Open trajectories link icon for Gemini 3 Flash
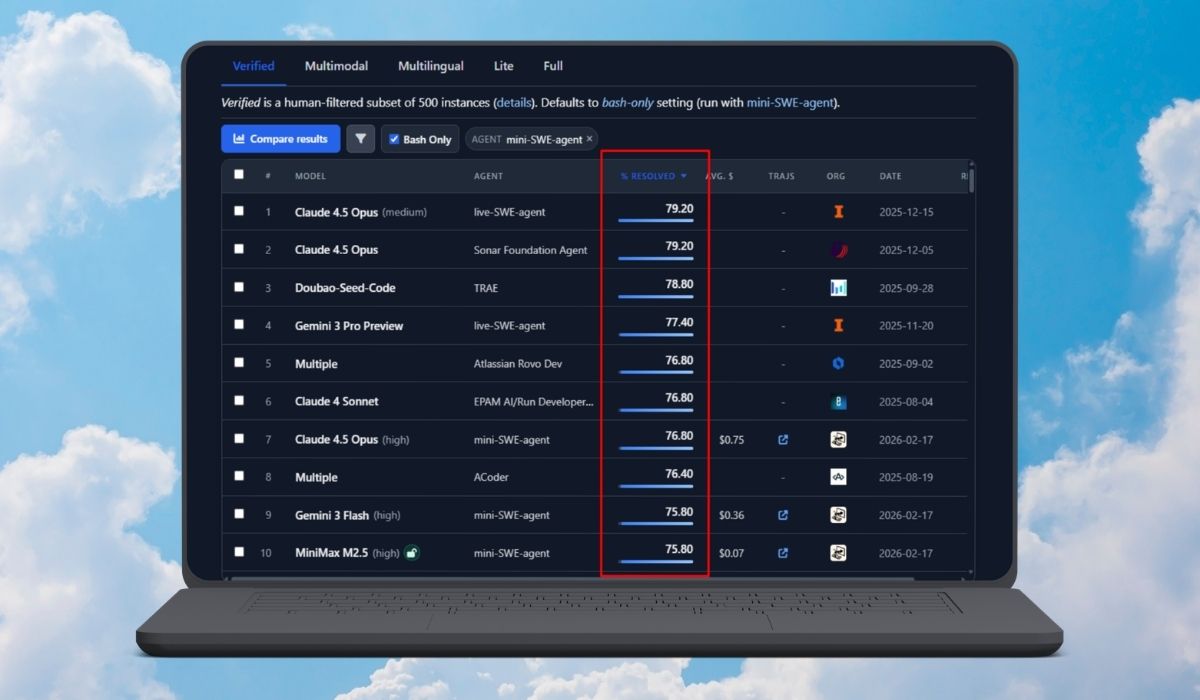The image size is (1200, 700). click(x=783, y=515)
